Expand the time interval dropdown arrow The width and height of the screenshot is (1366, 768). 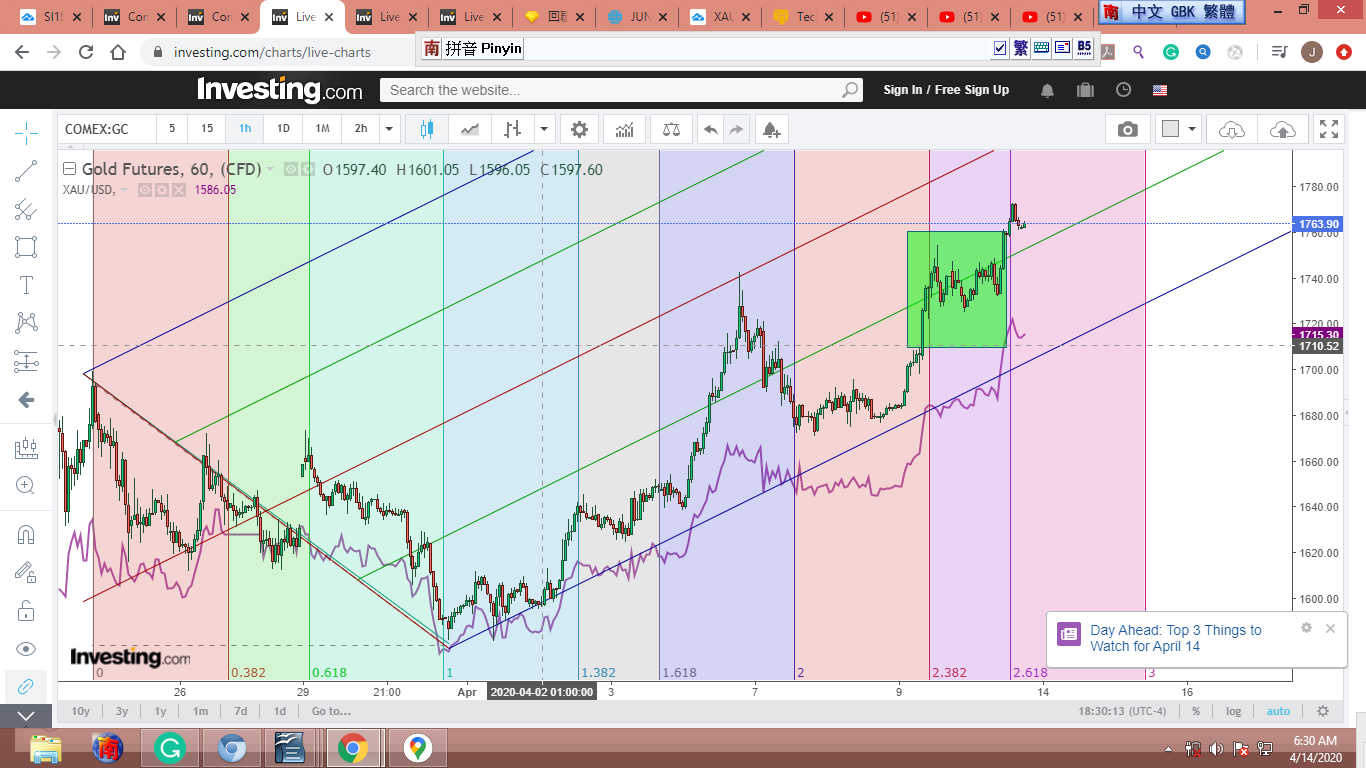coord(390,129)
